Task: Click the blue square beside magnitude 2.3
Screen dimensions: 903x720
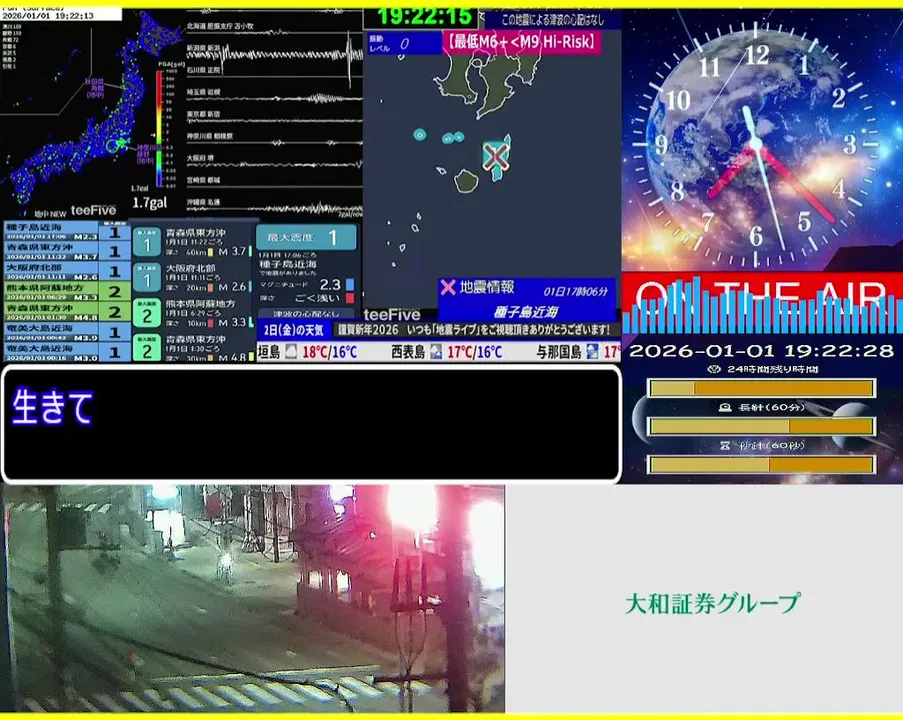Action: point(350,285)
